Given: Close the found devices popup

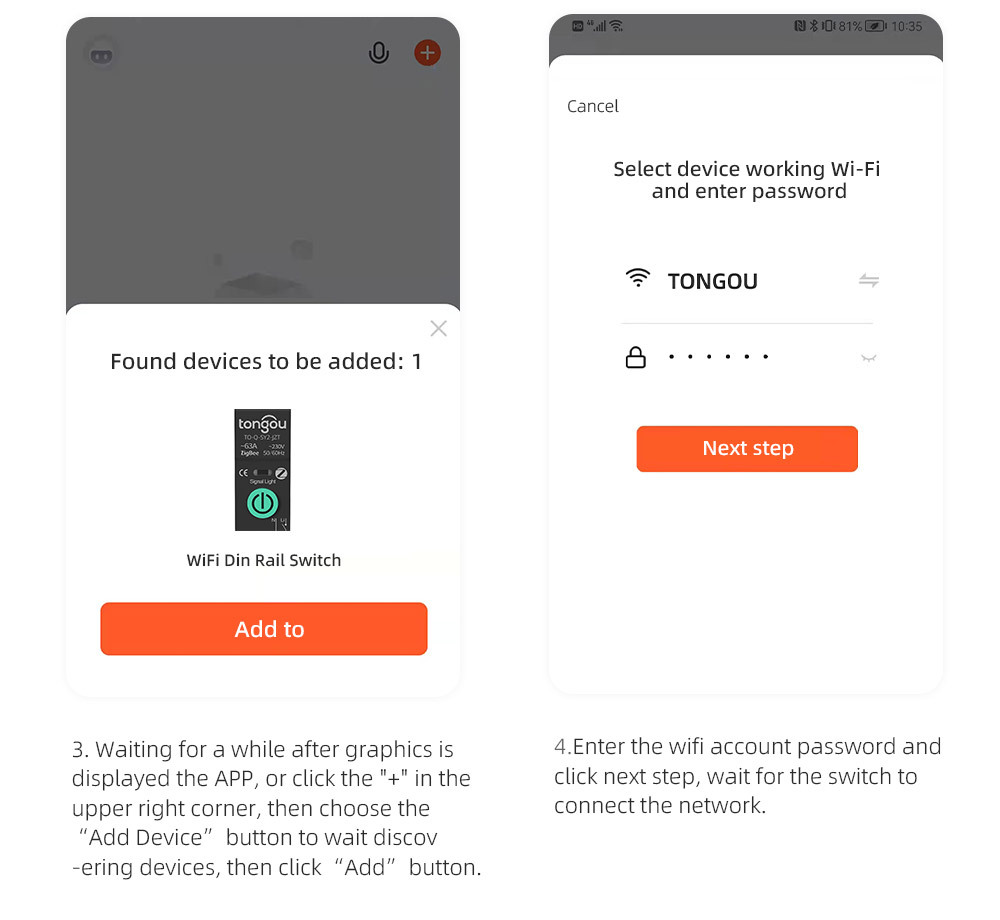Looking at the screenshot, I should tap(438, 328).
